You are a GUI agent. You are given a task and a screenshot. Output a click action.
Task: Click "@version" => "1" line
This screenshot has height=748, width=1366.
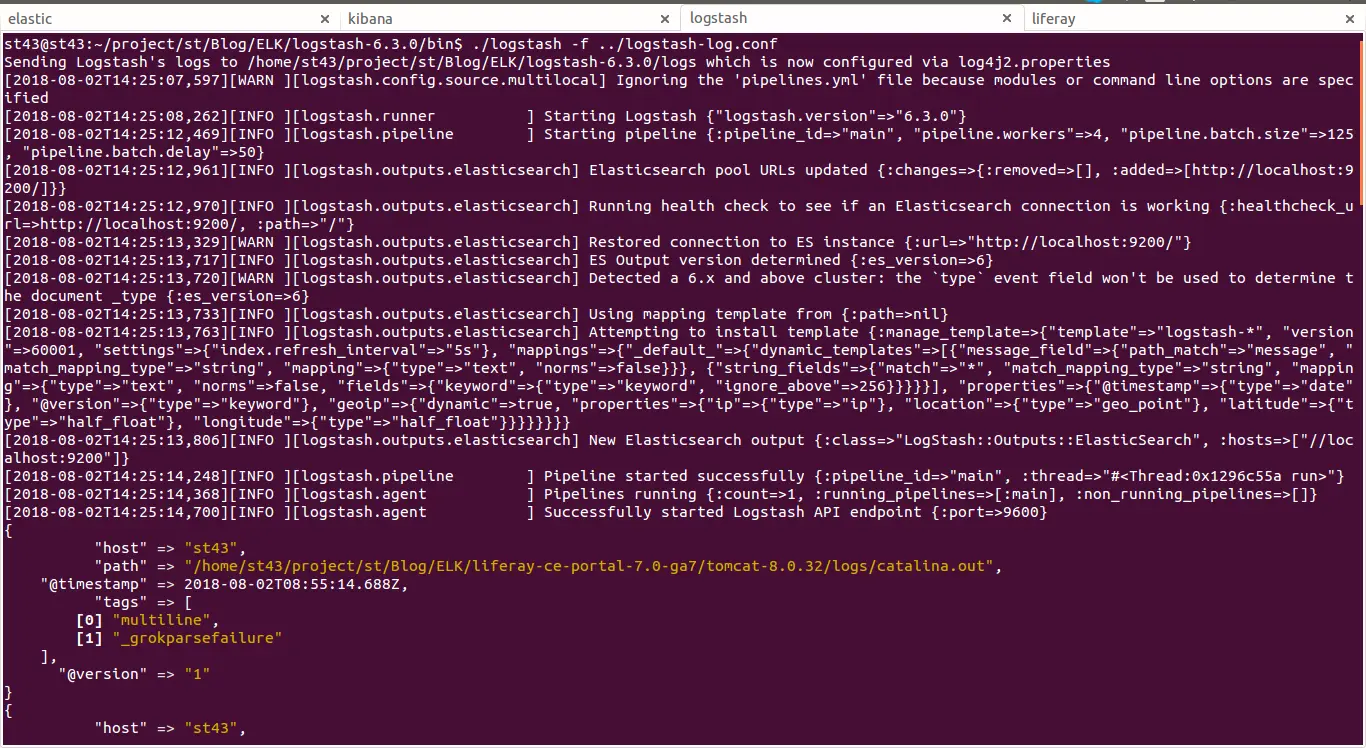[x=135, y=674]
